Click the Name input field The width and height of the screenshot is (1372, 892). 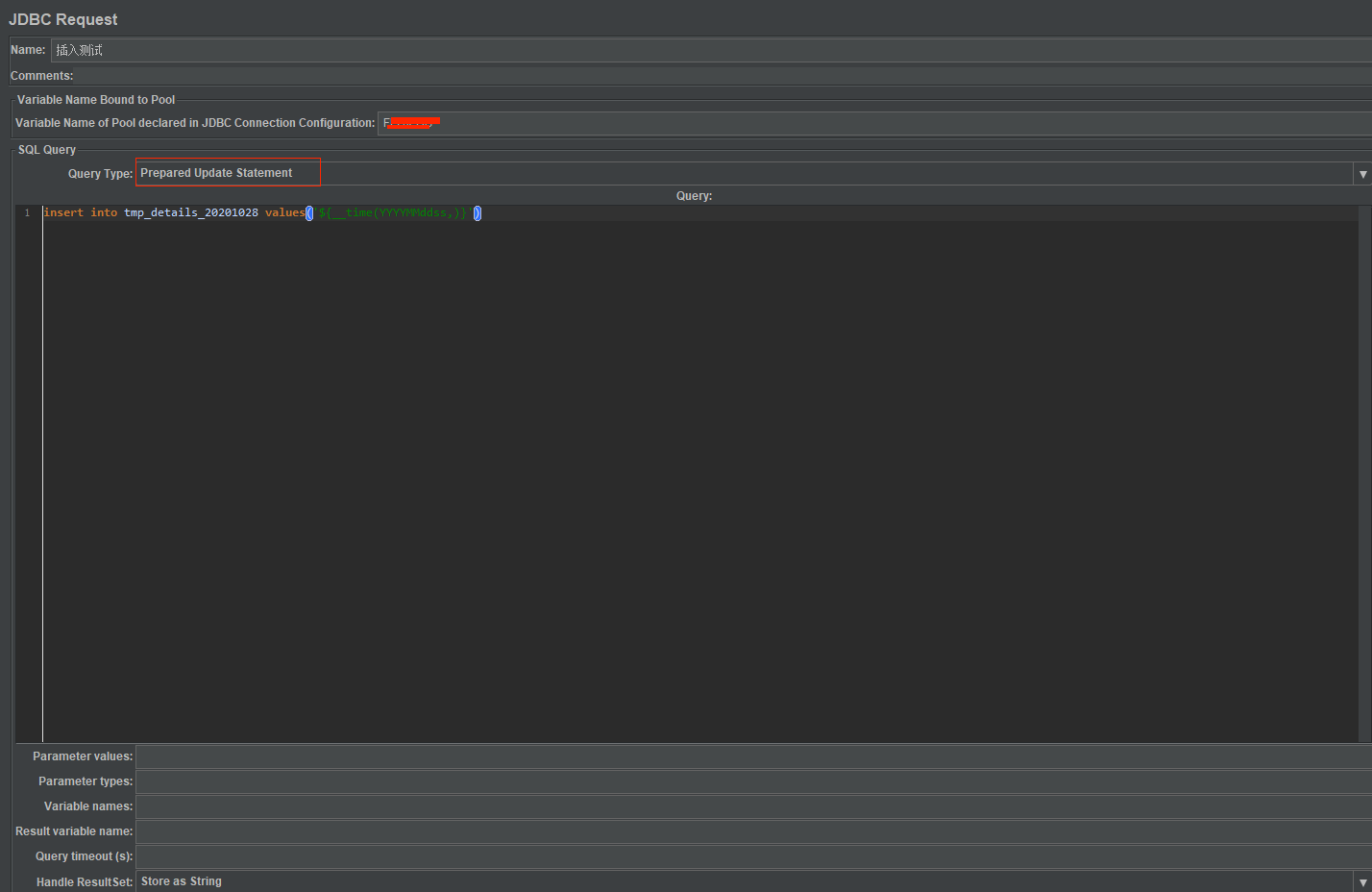click(711, 50)
